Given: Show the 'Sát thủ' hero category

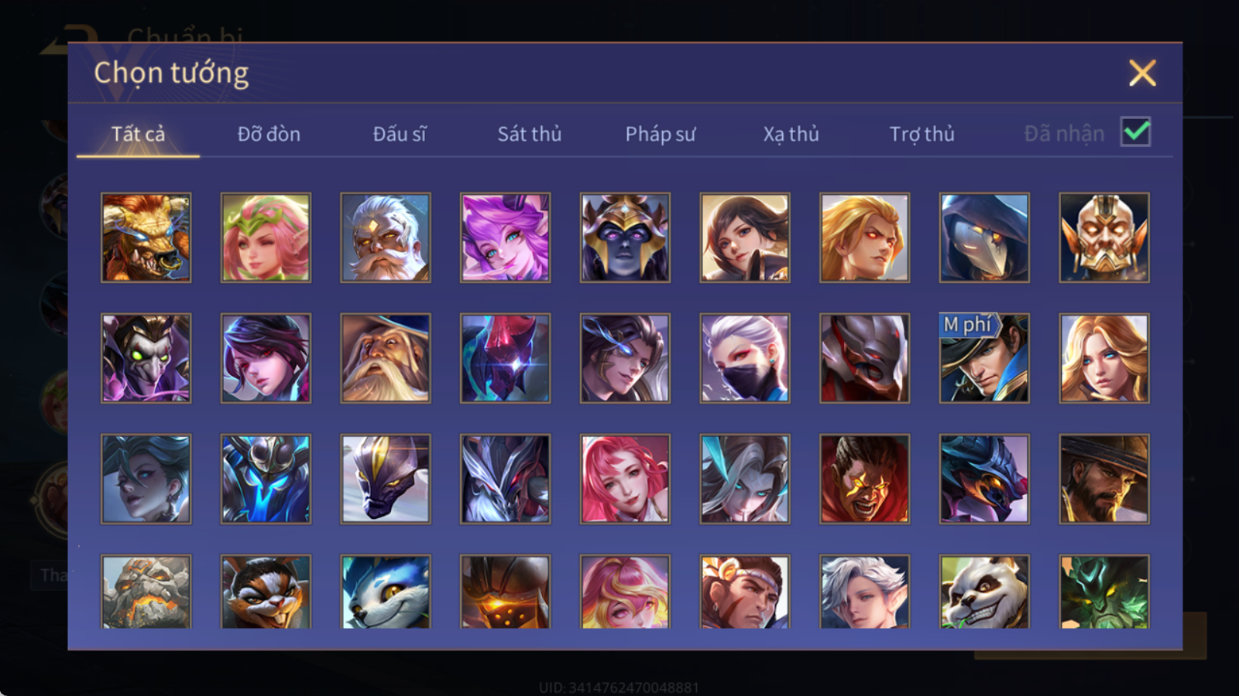Looking at the screenshot, I should click(529, 134).
